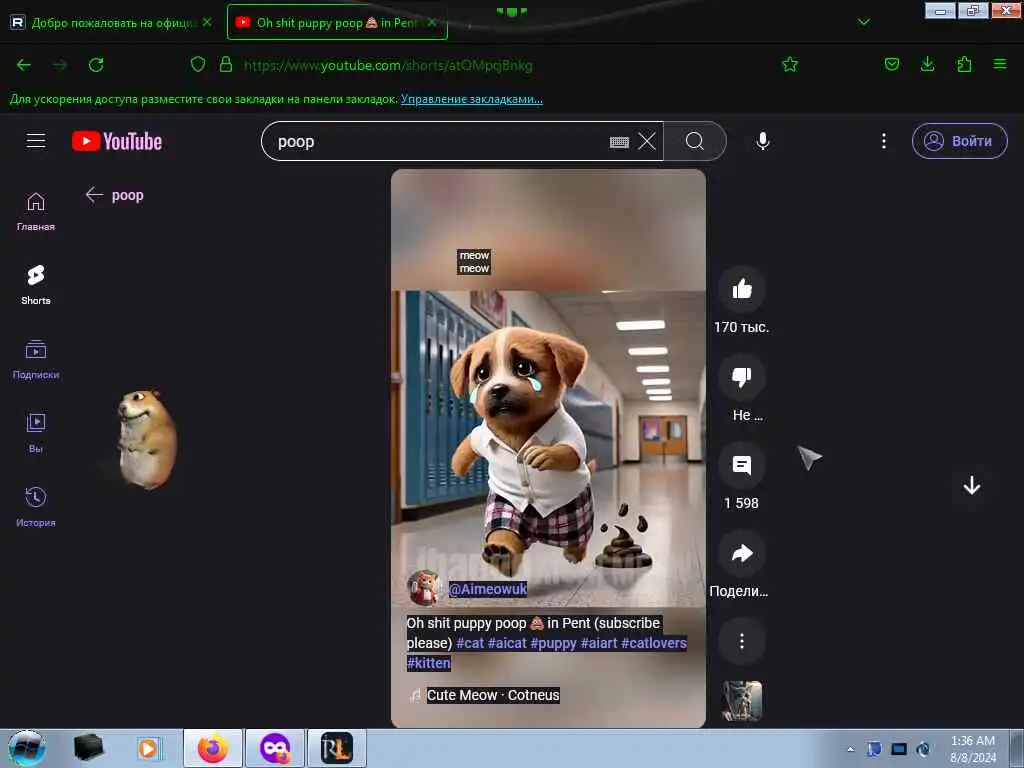Open the purple mask app on taskbar
Screen dimensions: 1024x768
point(275,748)
